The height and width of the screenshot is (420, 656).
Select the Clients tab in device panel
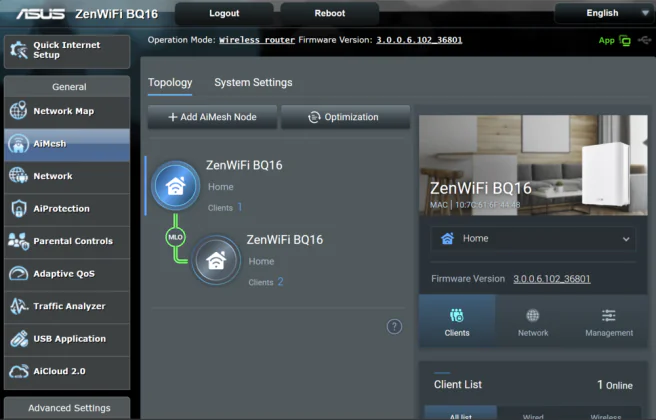point(457,321)
